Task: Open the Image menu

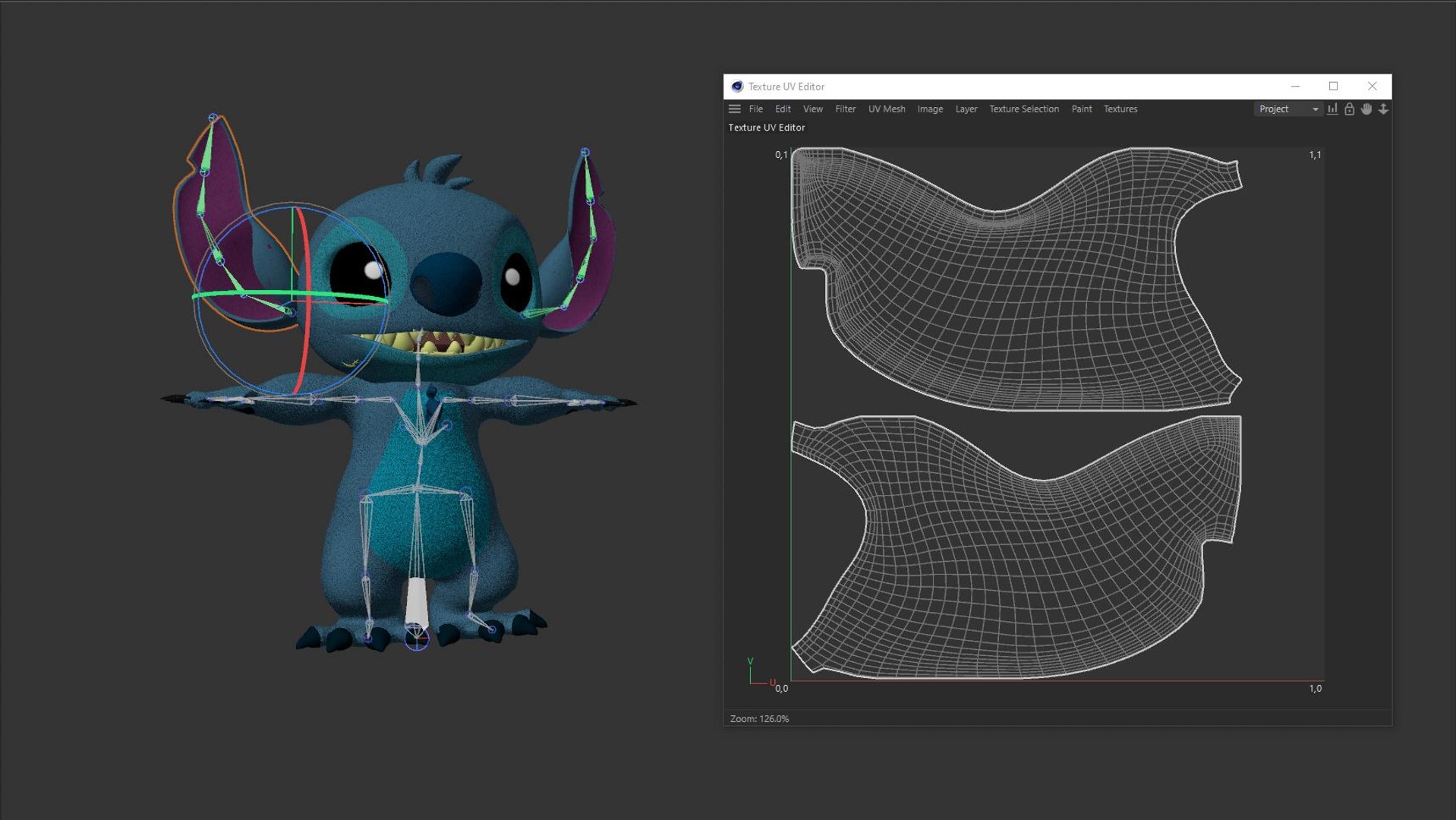Action: 930,109
